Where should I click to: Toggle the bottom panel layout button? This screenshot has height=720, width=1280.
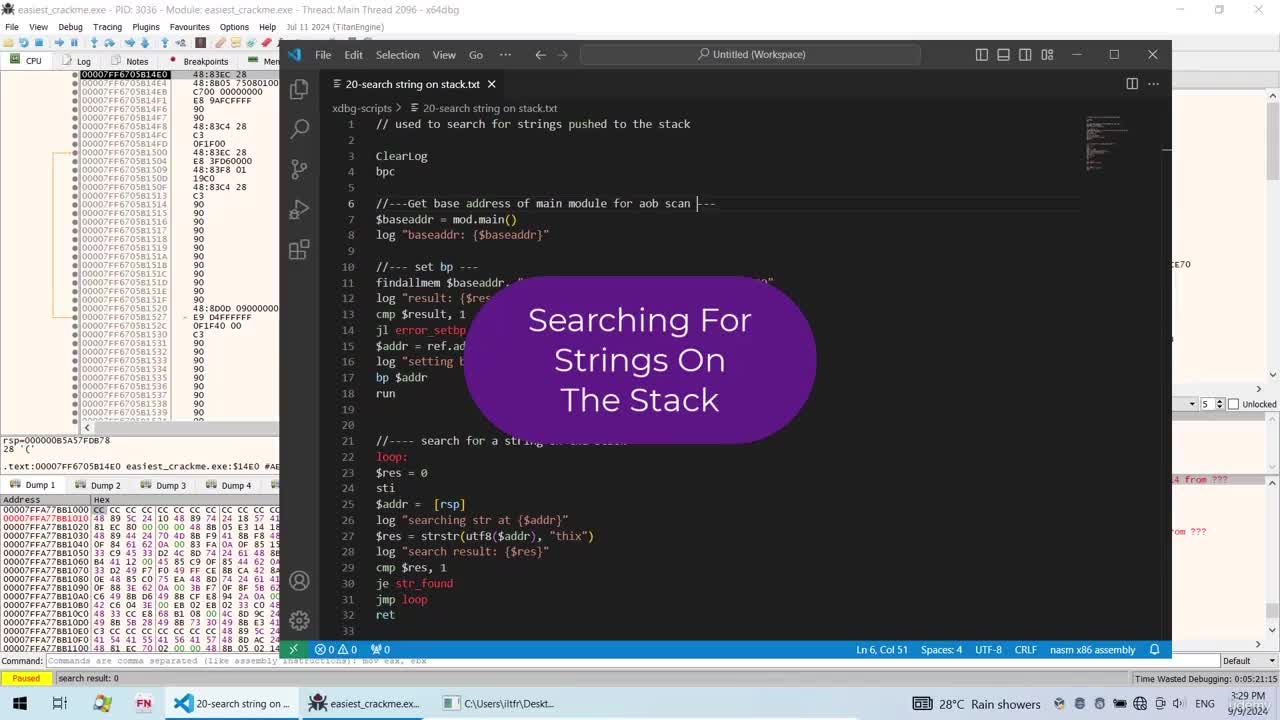coord(1003,55)
